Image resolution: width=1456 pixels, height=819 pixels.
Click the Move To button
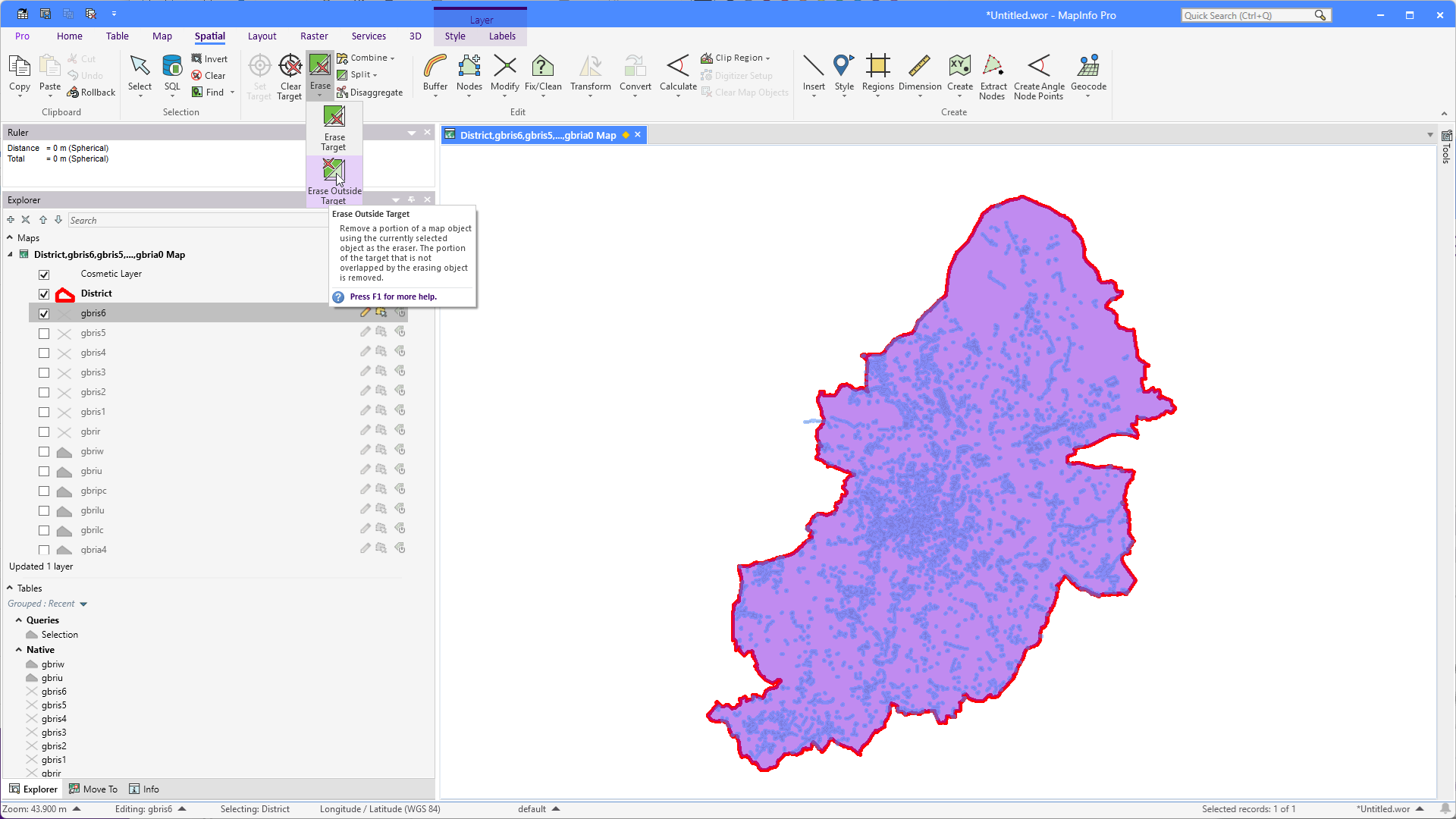click(93, 789)
